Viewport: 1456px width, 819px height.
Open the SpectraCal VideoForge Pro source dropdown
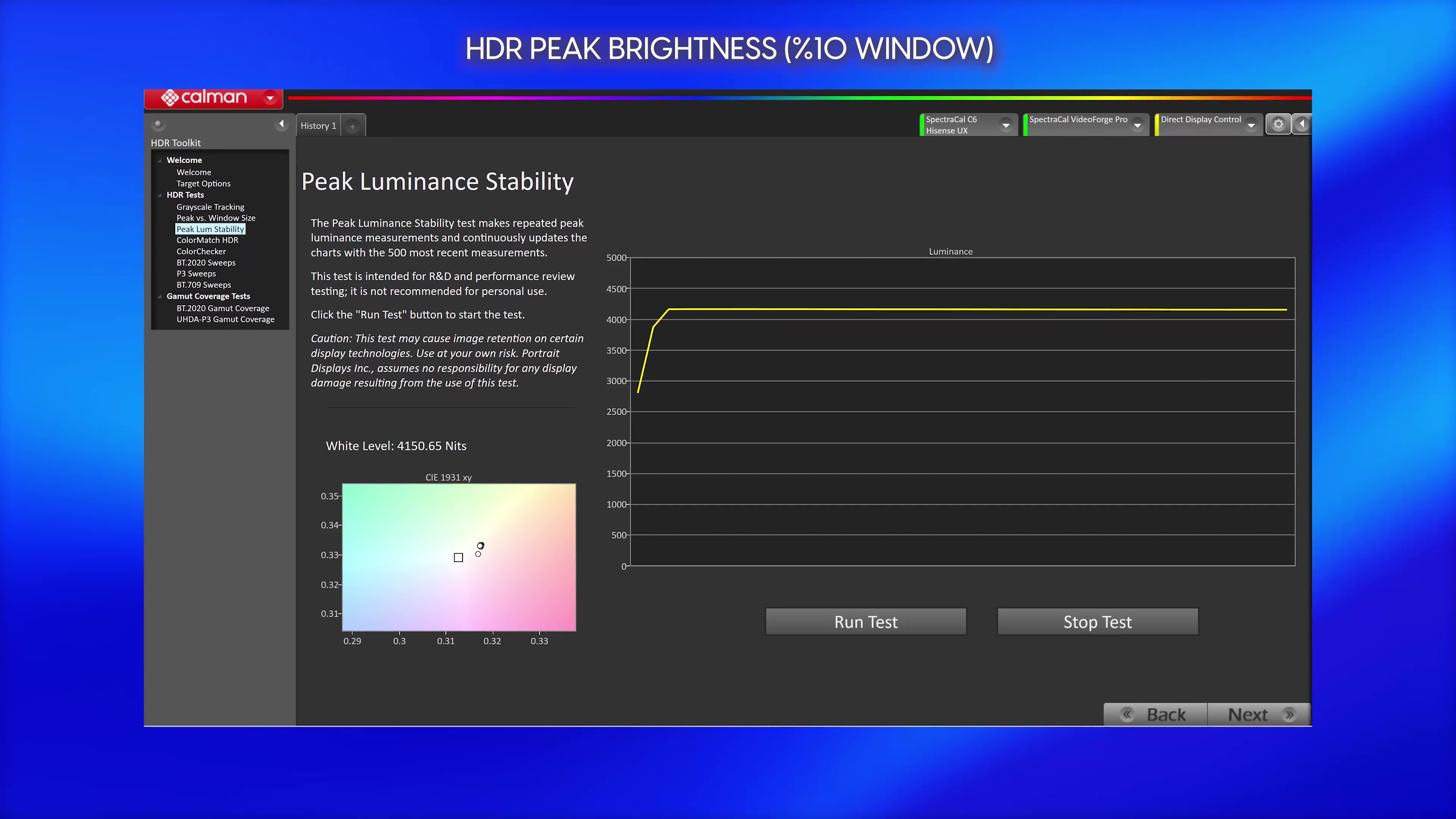pyautogui.click(x=1137, y=125)
